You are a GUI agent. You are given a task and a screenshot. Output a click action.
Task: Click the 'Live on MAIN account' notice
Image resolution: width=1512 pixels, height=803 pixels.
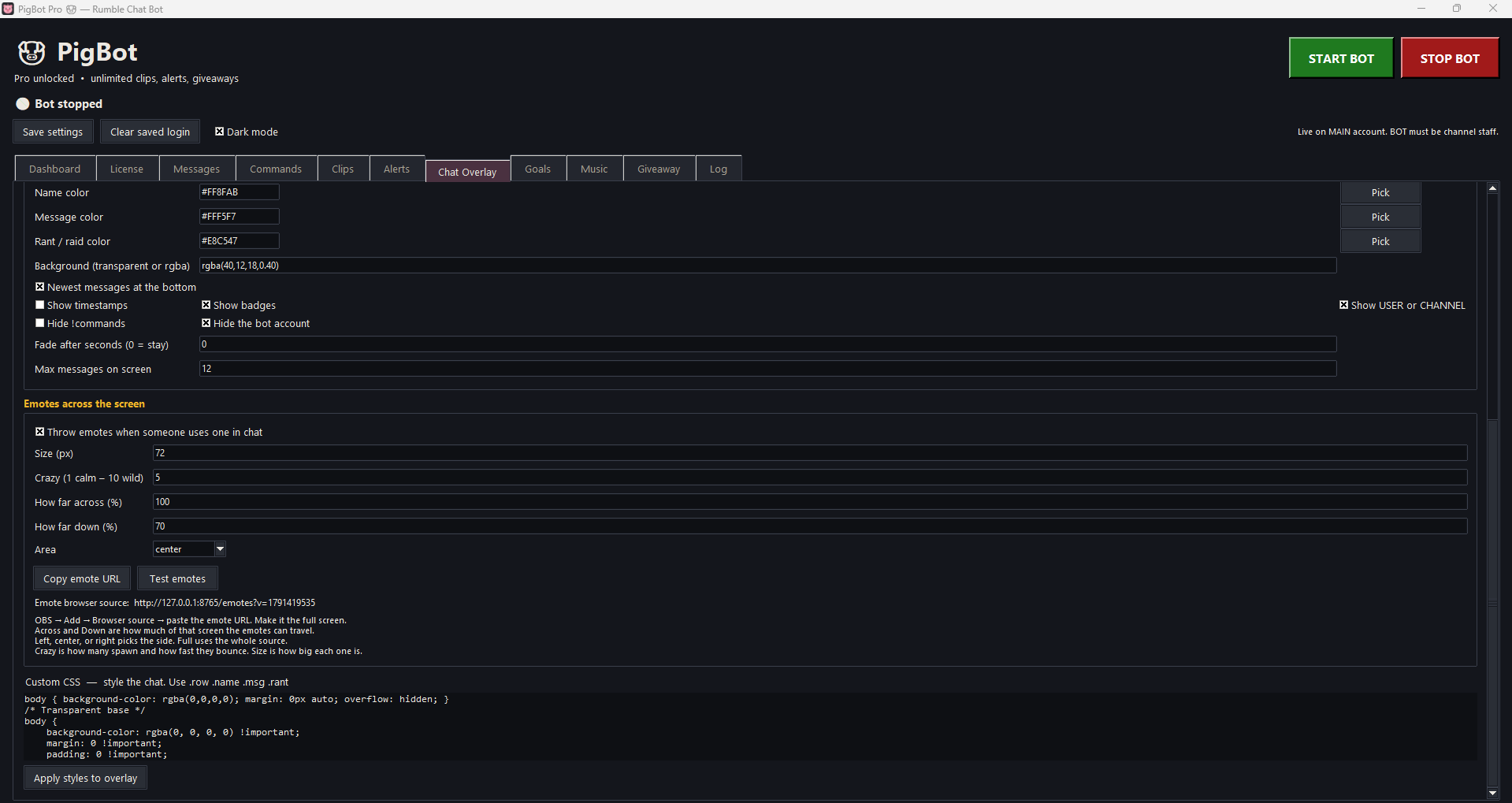pos(1398,132)
